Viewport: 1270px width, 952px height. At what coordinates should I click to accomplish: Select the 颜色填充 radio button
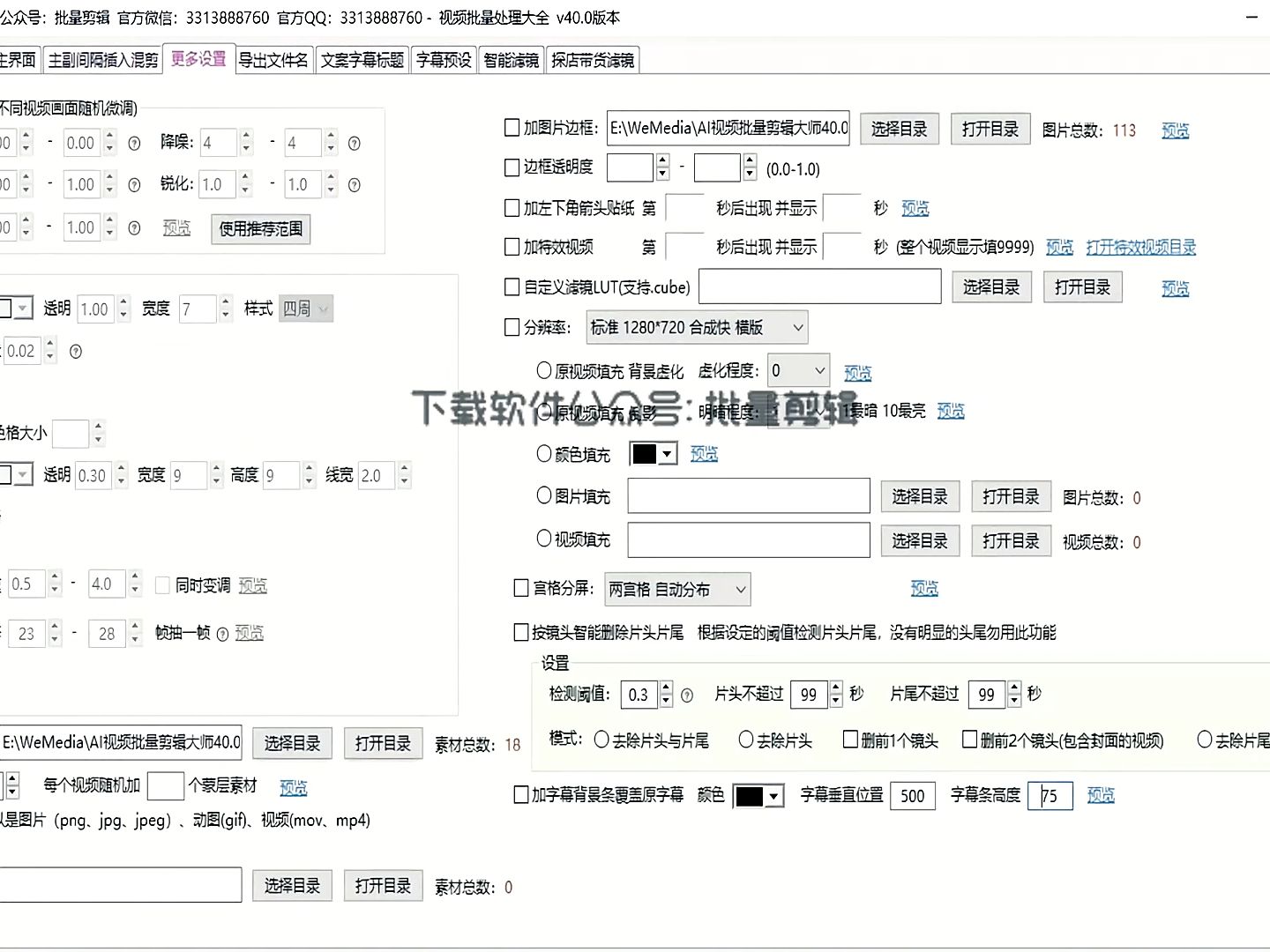click(543, 454)
